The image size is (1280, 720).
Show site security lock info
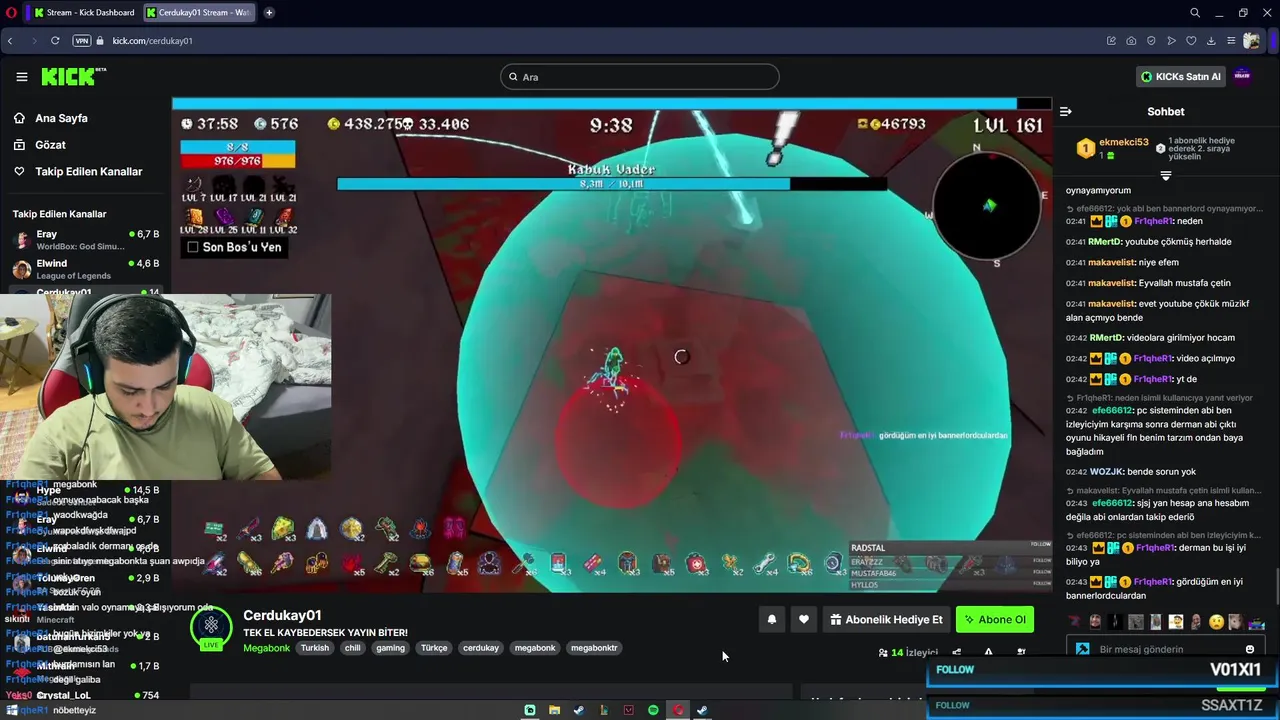[102, 41]
